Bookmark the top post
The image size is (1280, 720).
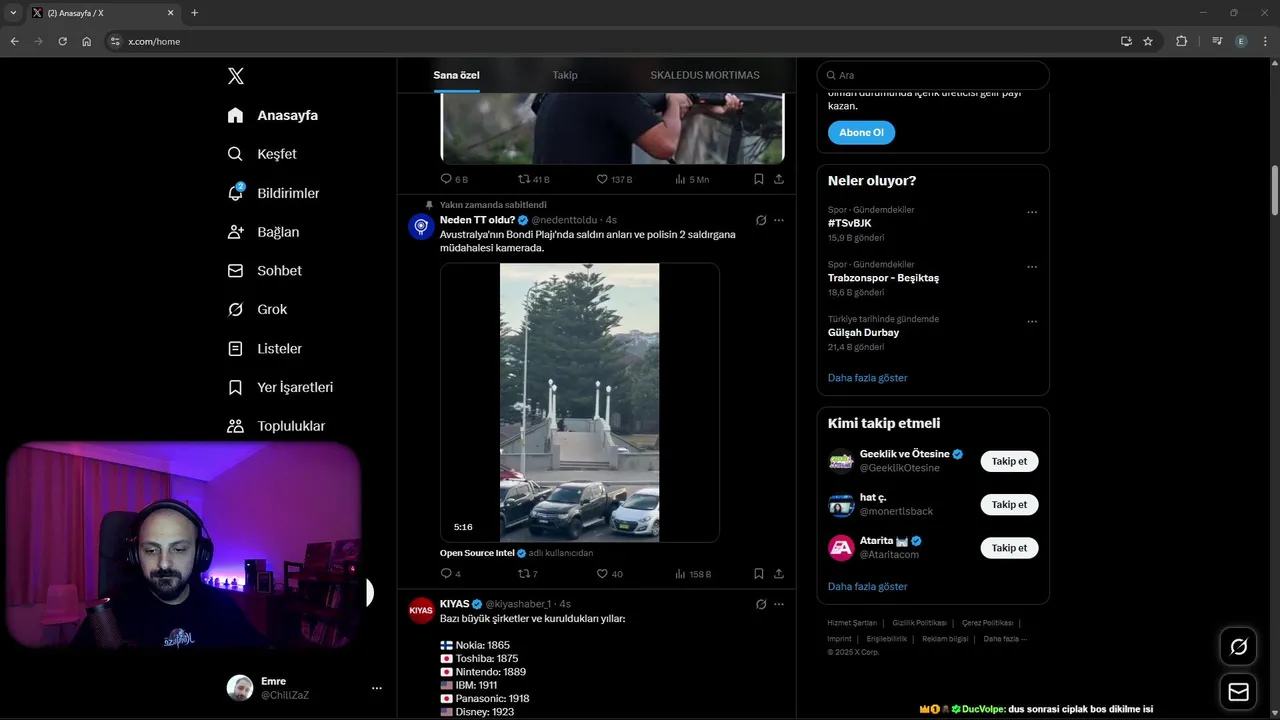(x=758, y=179)
